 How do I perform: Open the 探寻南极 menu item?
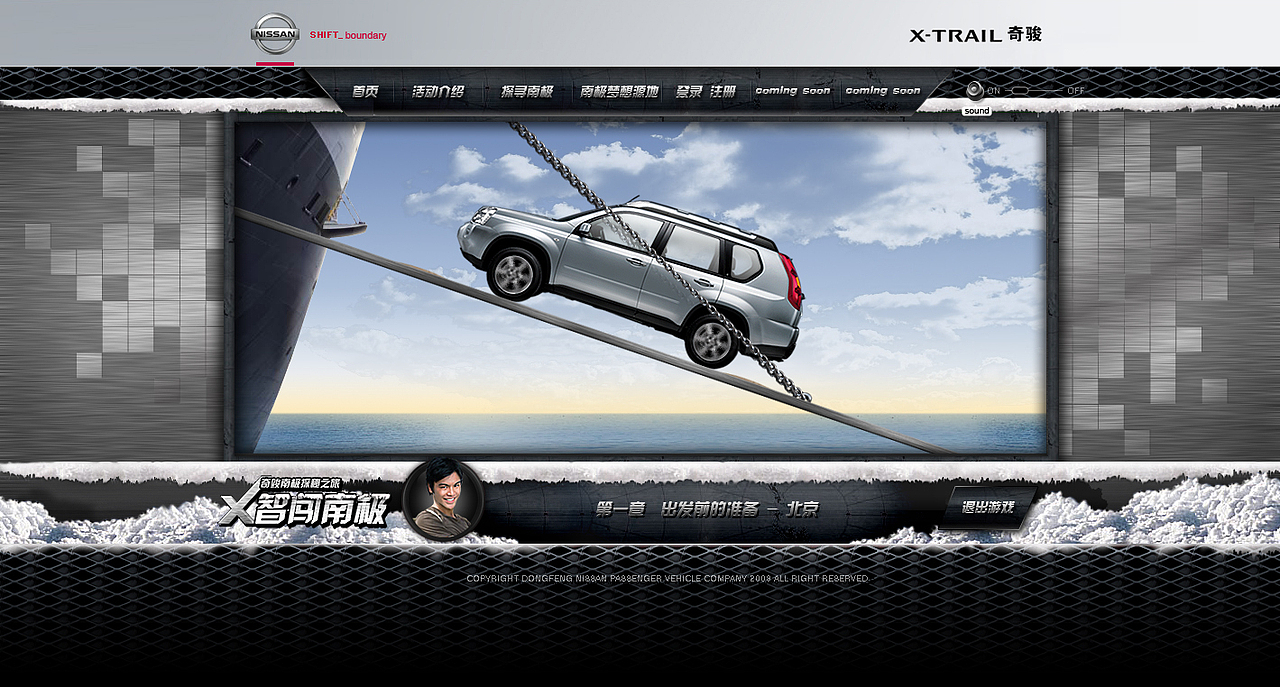click(x=527, y=91)
